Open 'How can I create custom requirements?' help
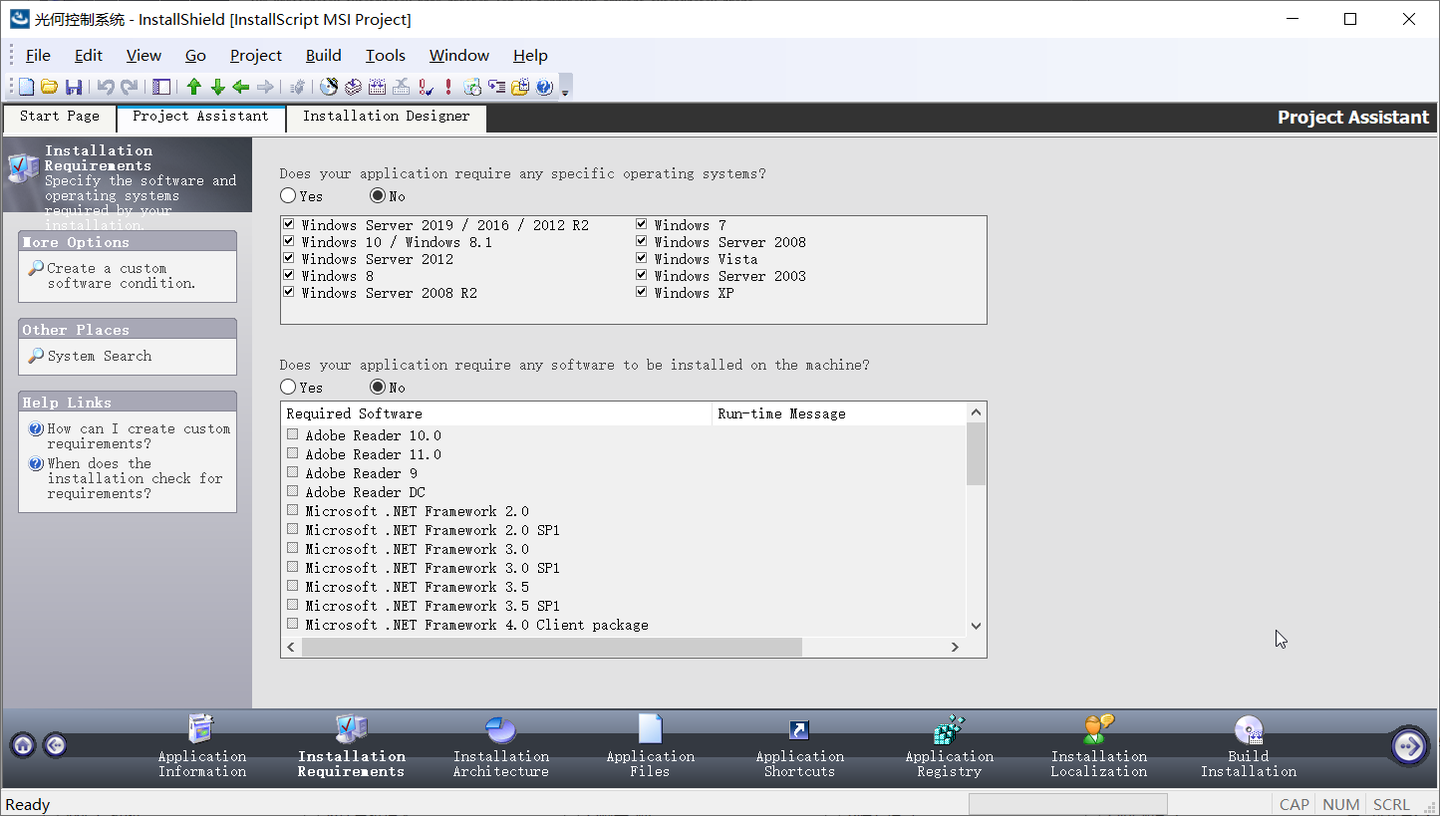The image size is (1440, 816). [138, 436]
